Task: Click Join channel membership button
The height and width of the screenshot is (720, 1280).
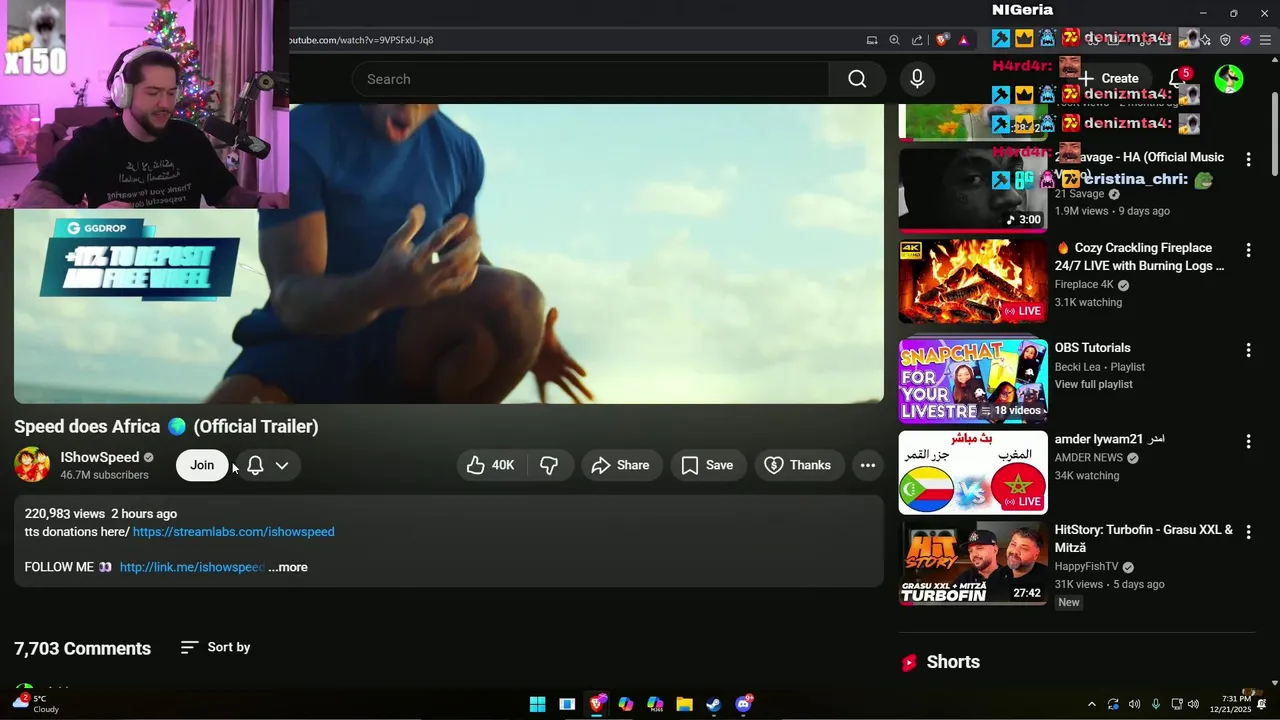Action: (x=202, y=465)
